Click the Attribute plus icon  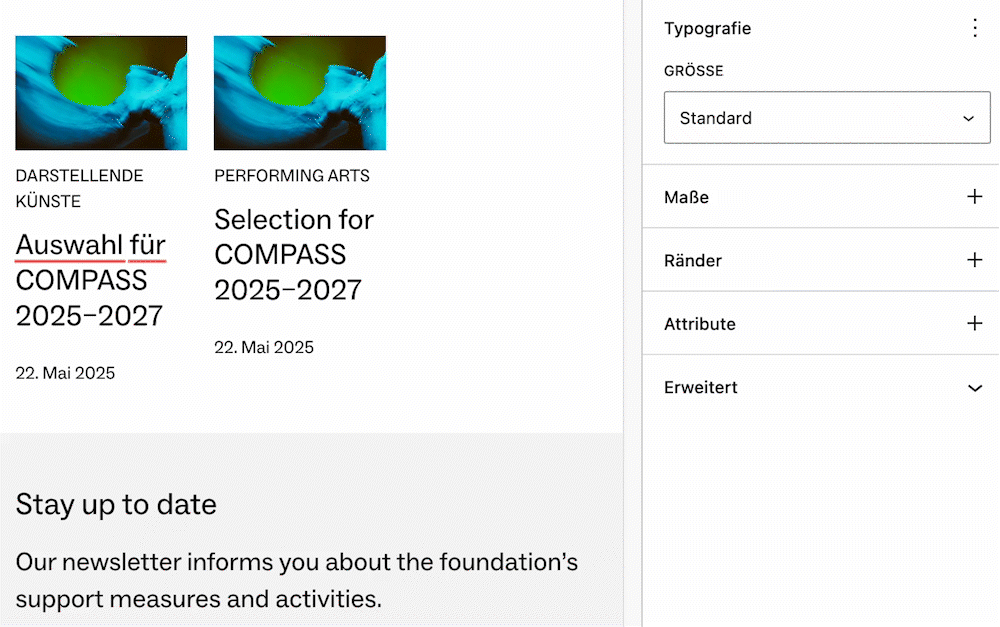975,324
